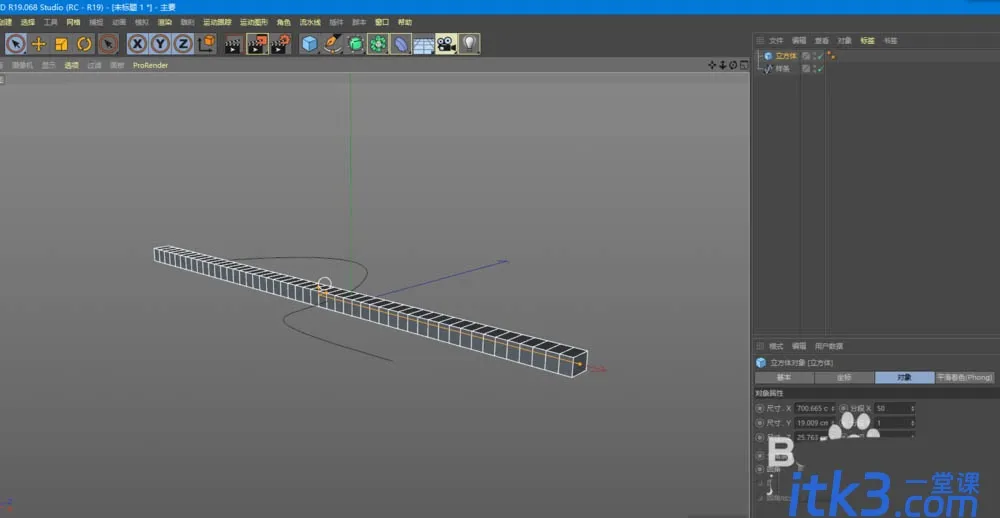Click the 分段 X stepper arrows
The width and height of the screenshot is (1000, 518).
(x=913, y=408)
